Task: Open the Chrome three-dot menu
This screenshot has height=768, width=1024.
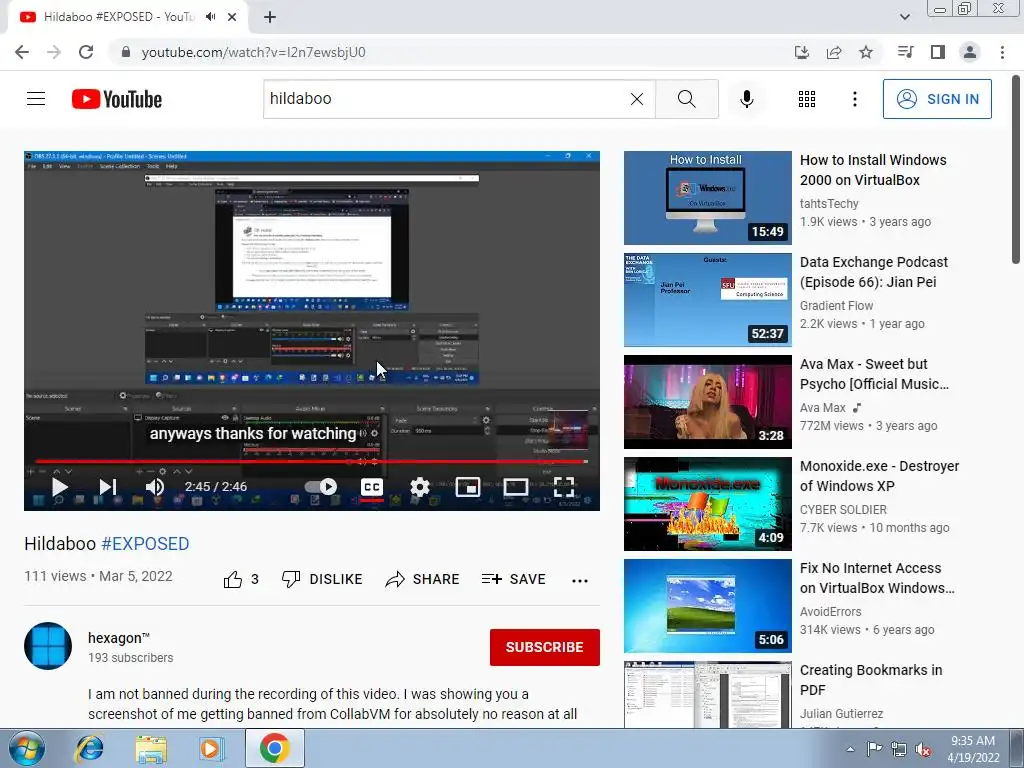Action: coord(1002,52)
